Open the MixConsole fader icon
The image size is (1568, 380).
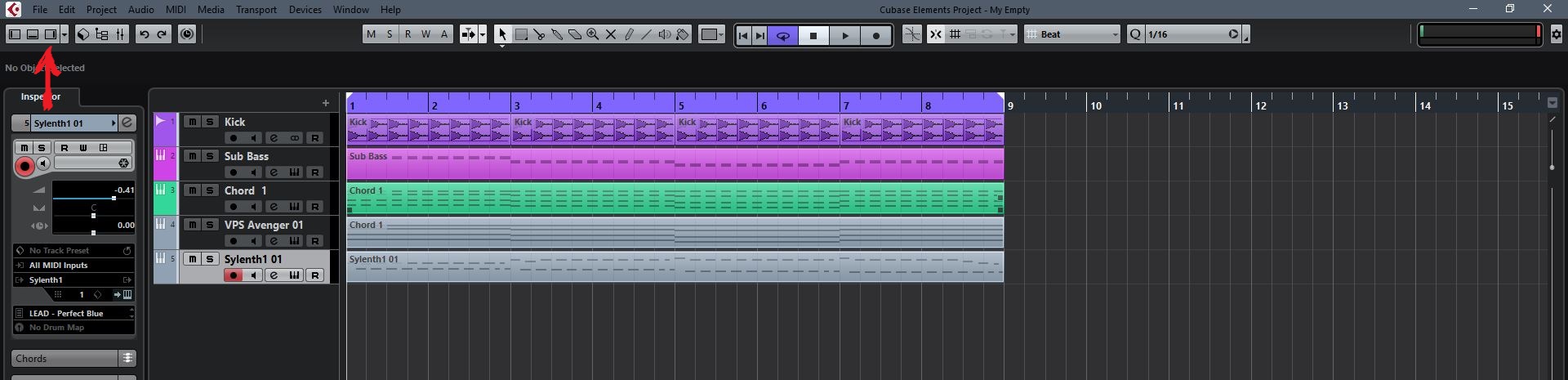click(x=120, y=34)
